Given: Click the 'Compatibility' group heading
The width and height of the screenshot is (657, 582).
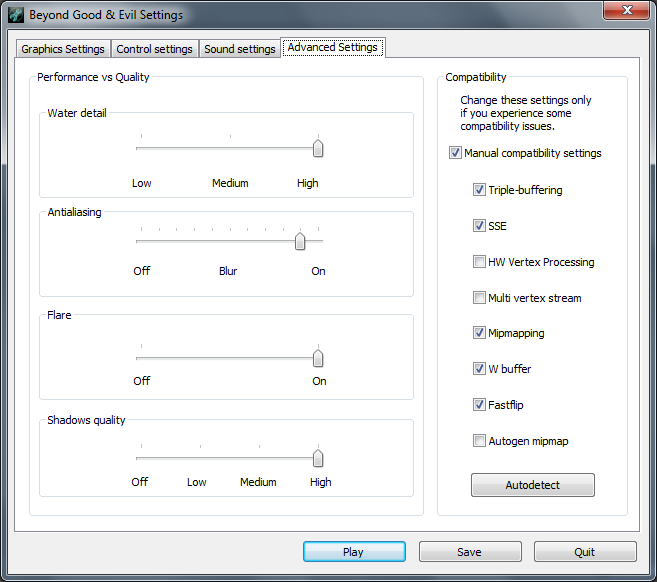Looking at the screenshot, I should point(476,77).
